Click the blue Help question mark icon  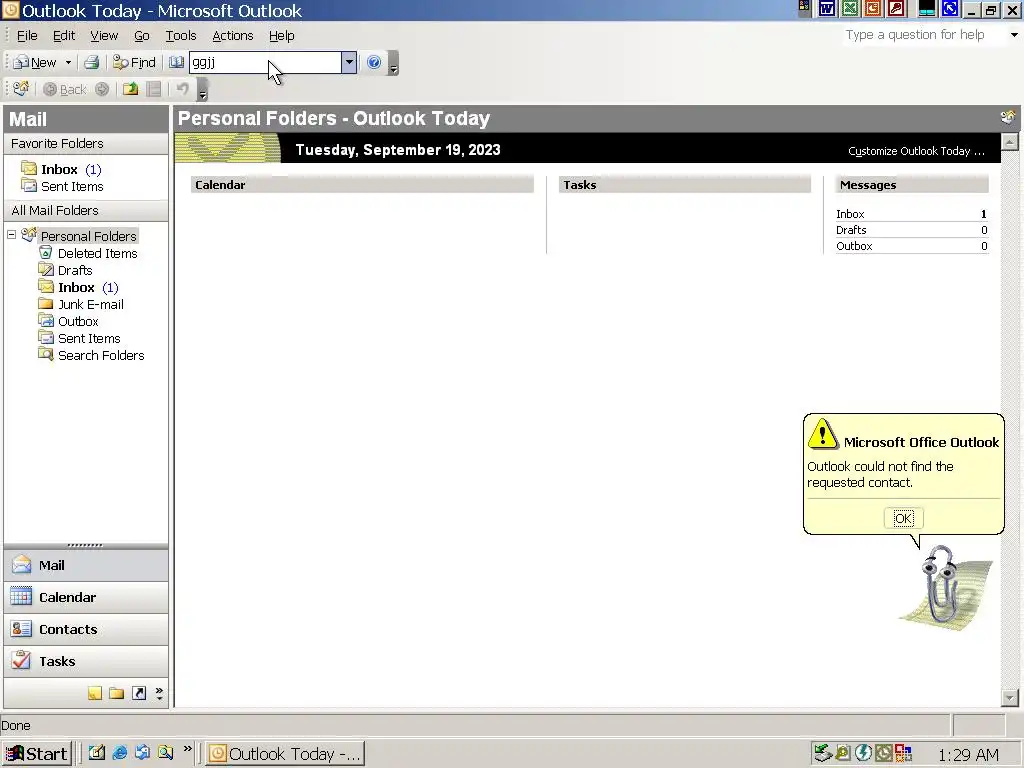click(x=374, y=63)
